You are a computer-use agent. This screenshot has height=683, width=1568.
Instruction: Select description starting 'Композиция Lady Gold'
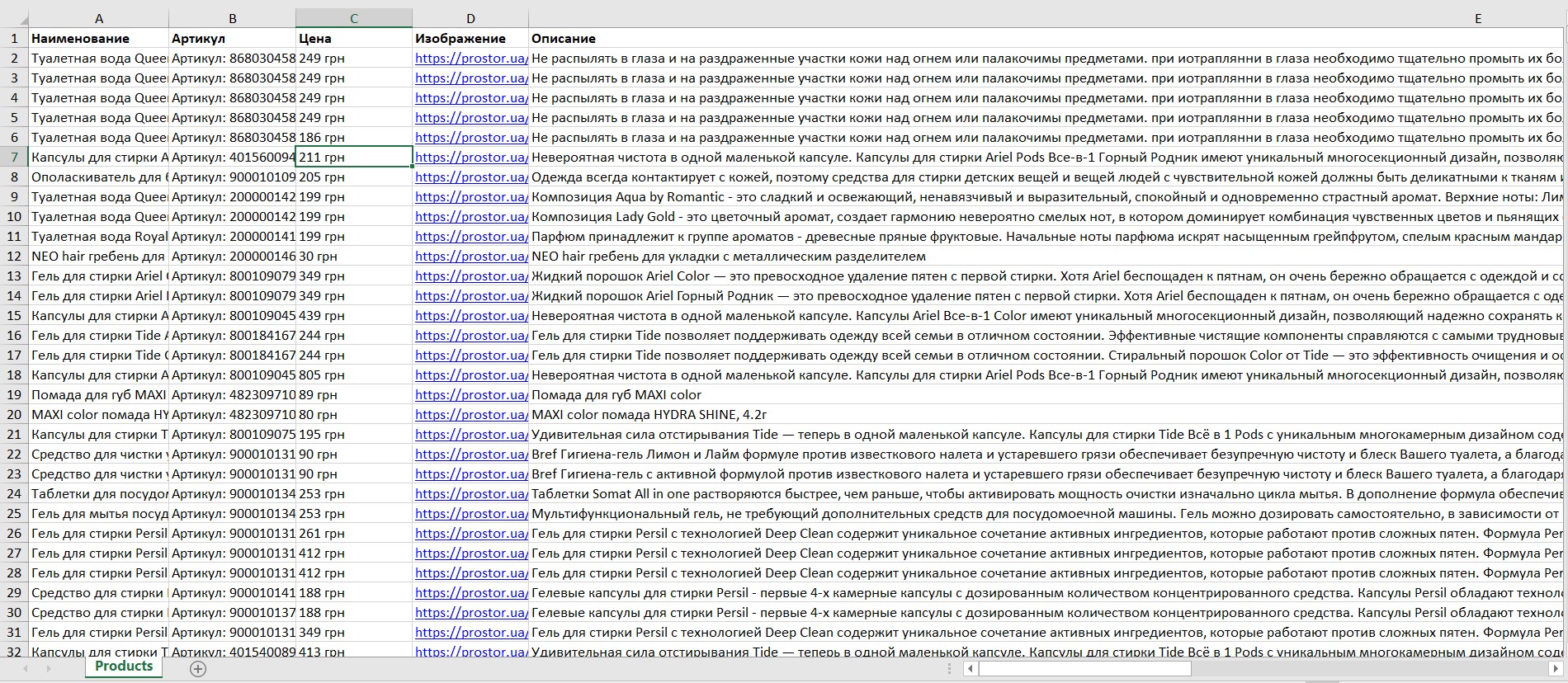click(x=1046, y=216)
